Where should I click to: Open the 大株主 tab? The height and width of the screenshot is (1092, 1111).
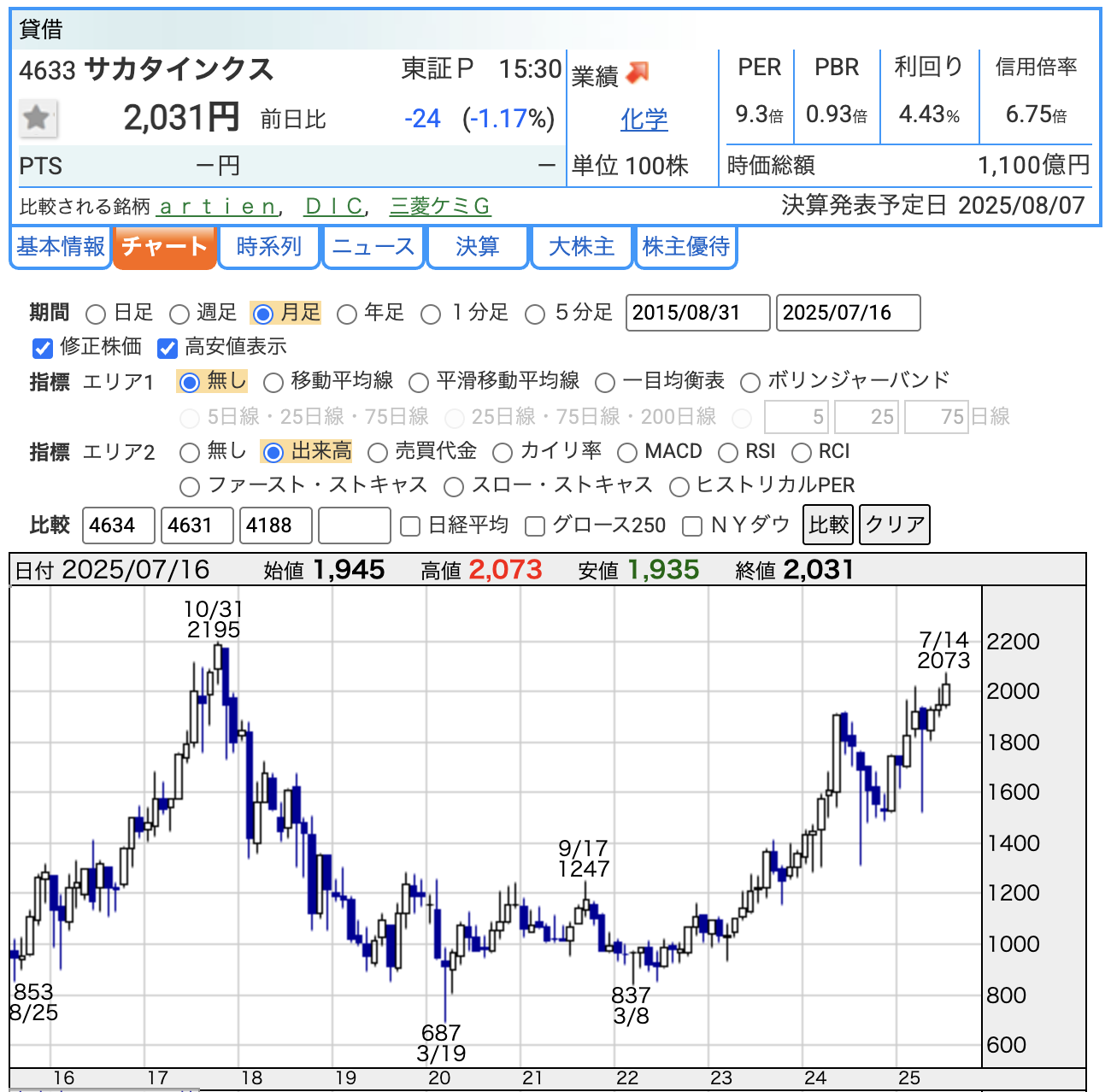[x=582, y=247]
